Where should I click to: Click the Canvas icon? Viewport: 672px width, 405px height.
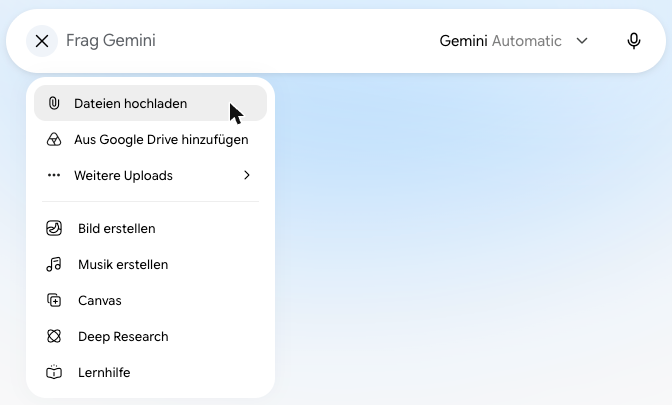tap(54, 300)
